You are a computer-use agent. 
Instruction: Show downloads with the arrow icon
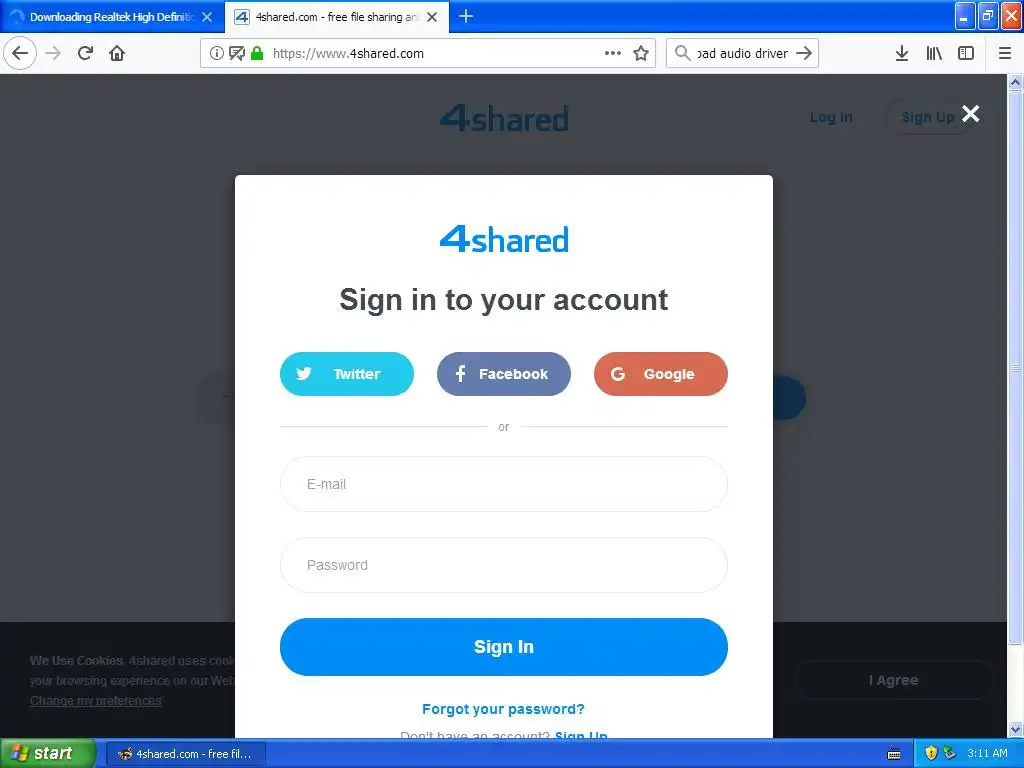coord(902,53)
